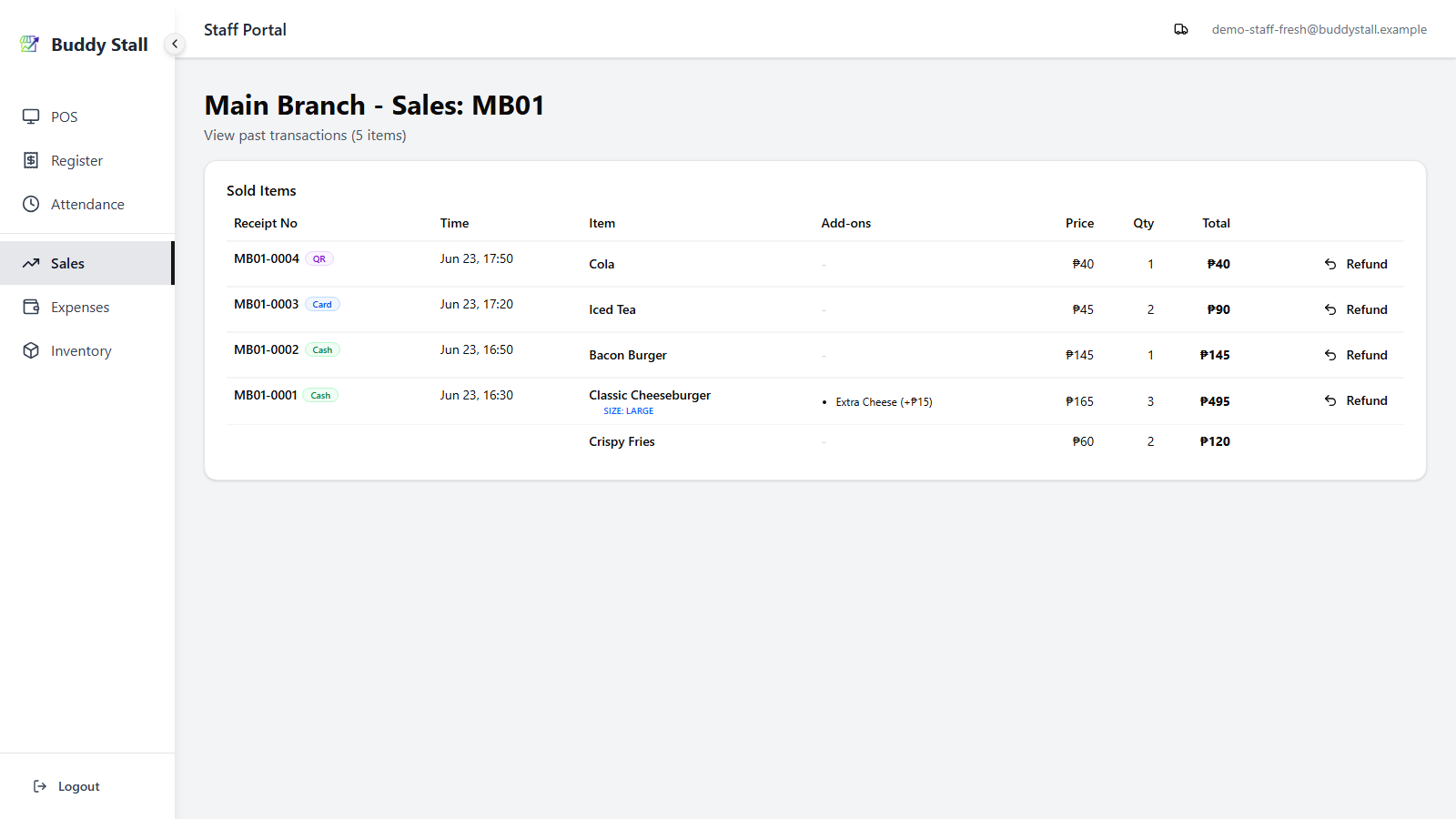Click the Staff Portal title
The width and height of the screenshot is (1456, 819).
(x=245, y=29)
